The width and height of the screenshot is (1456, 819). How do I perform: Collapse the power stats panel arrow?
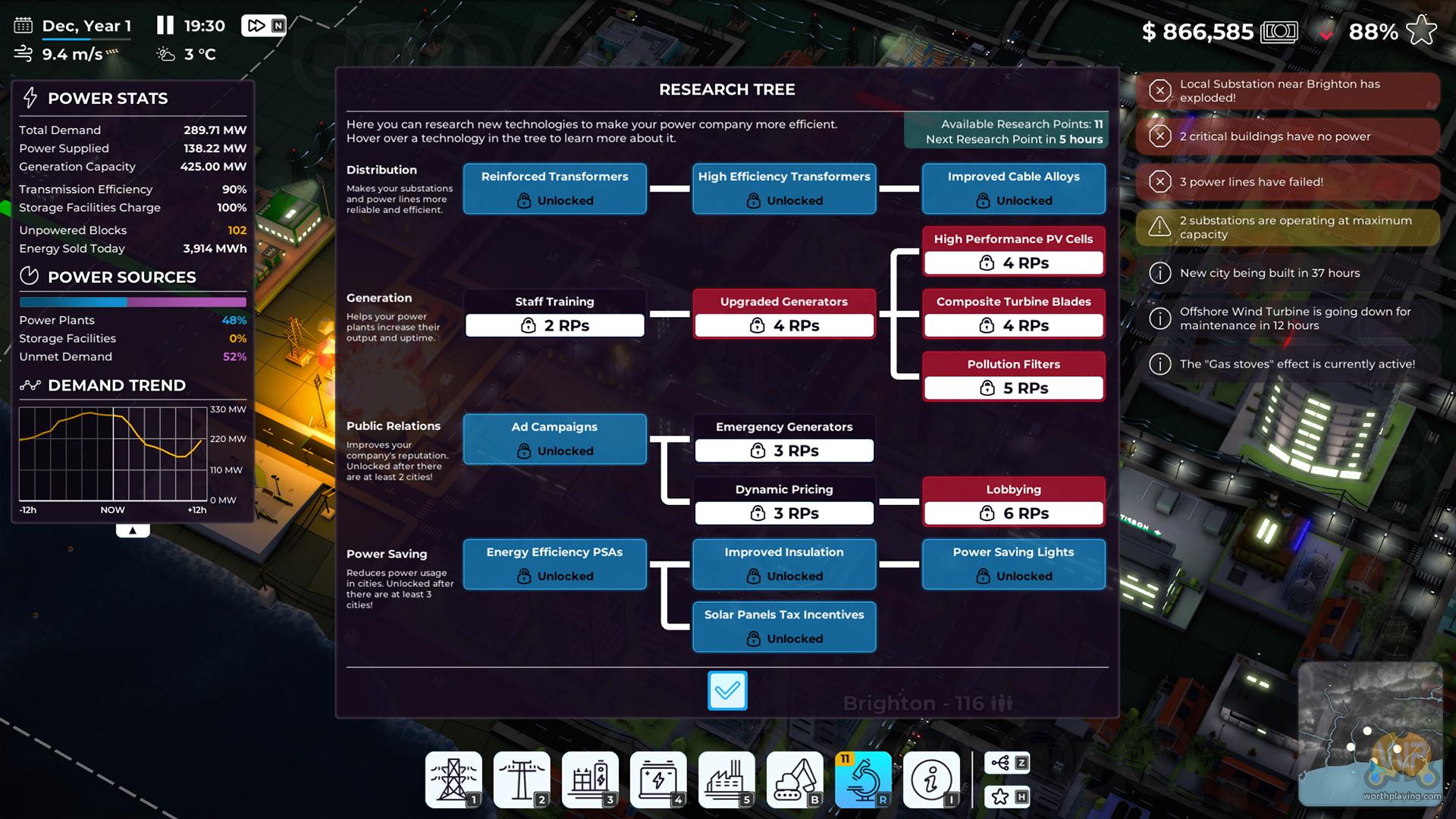(133, 530)
